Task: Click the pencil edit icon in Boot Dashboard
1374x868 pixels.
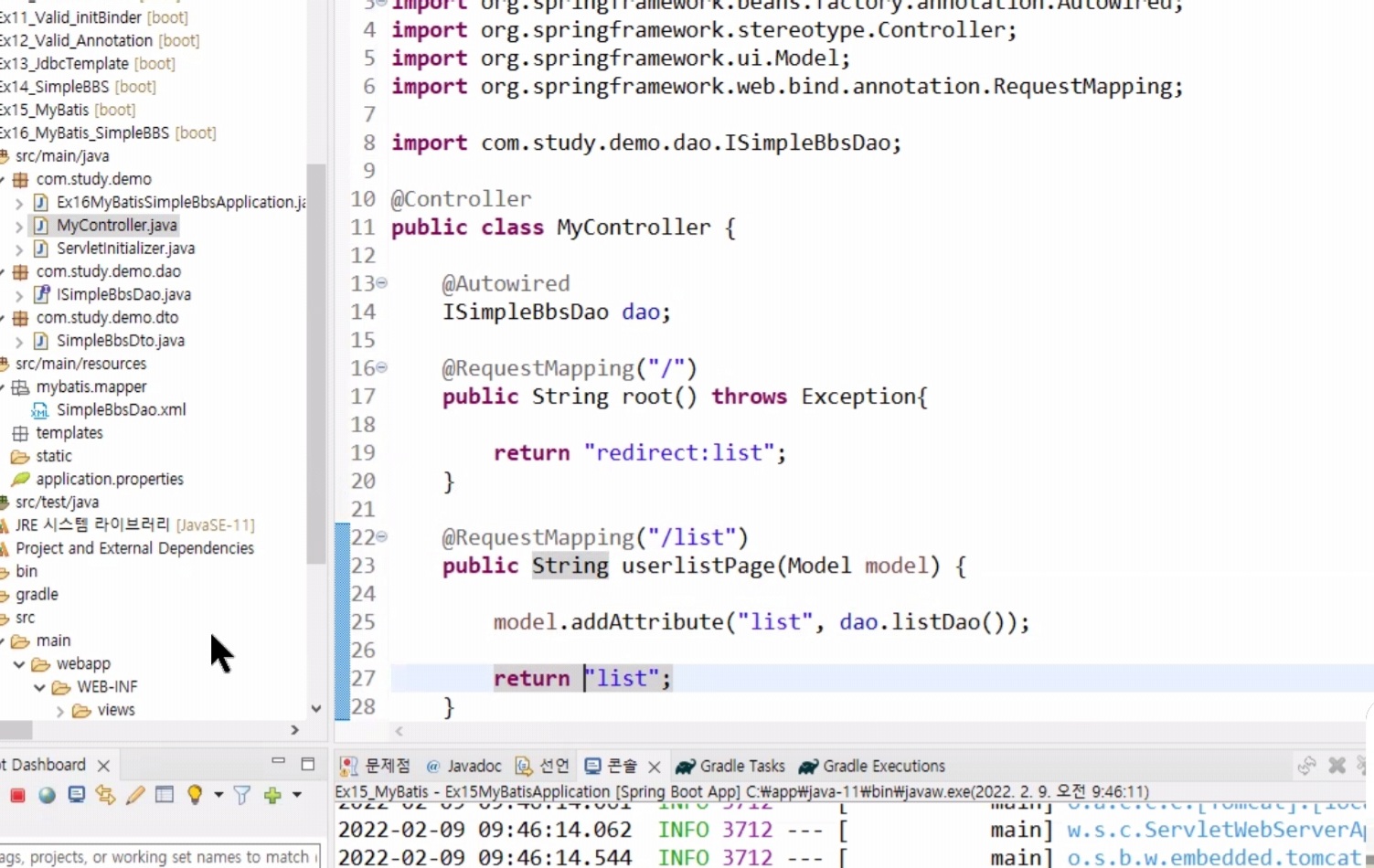Action: pos(135,795)
